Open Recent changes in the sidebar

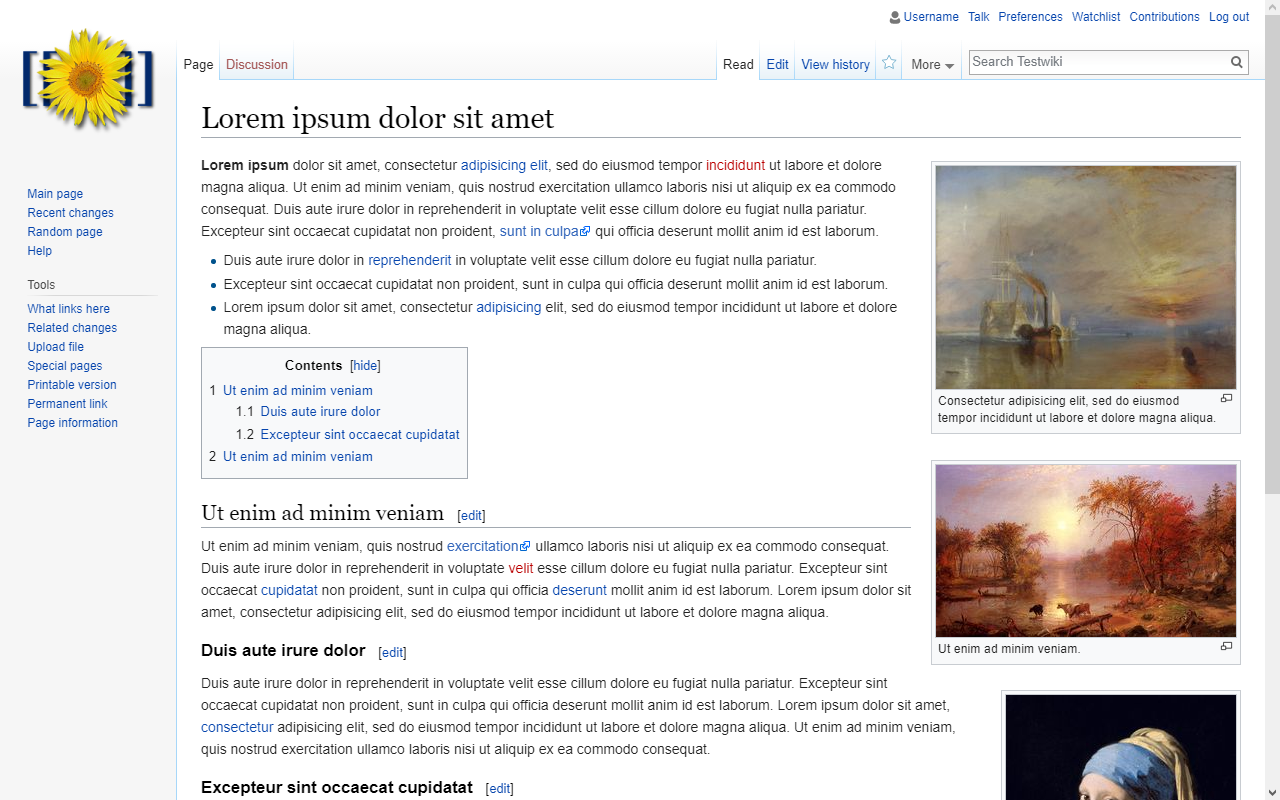coord(70,213)
